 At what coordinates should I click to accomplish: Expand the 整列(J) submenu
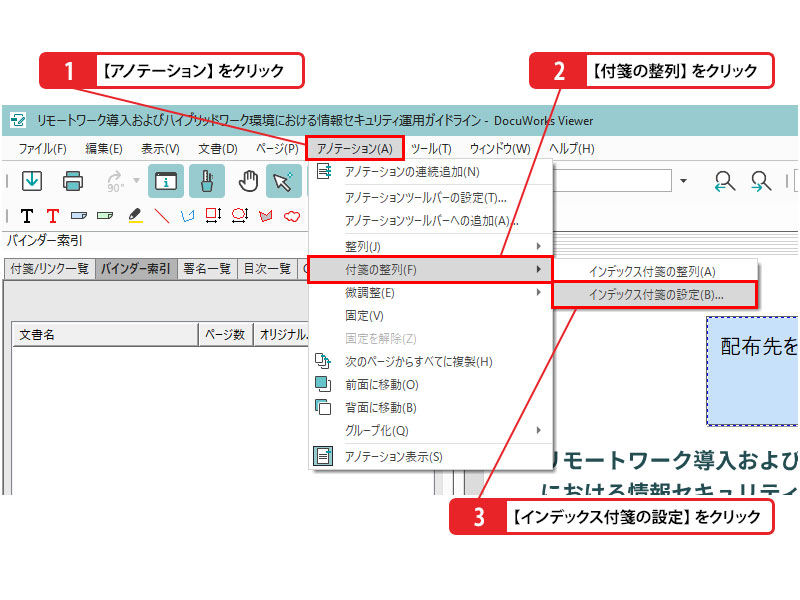click(431, 246)
